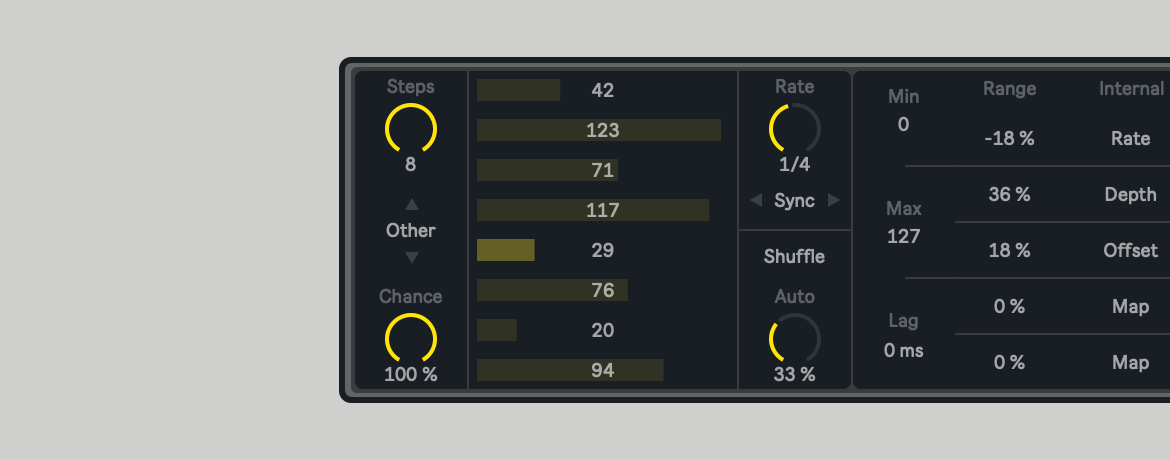Select the Other step mode label
Screen dimensions: 1170x460
411,231
